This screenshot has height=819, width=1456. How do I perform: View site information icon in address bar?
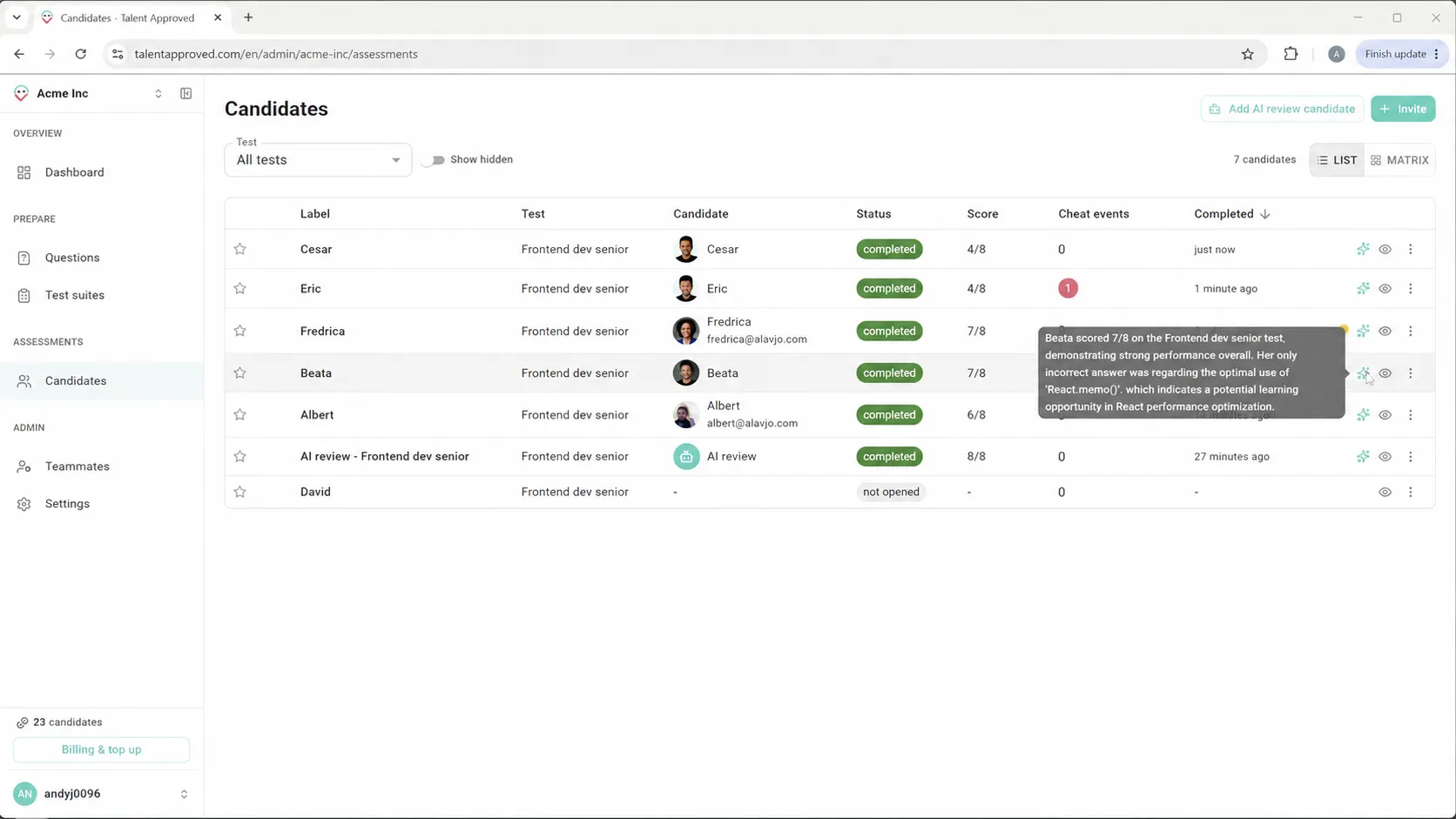118,54
